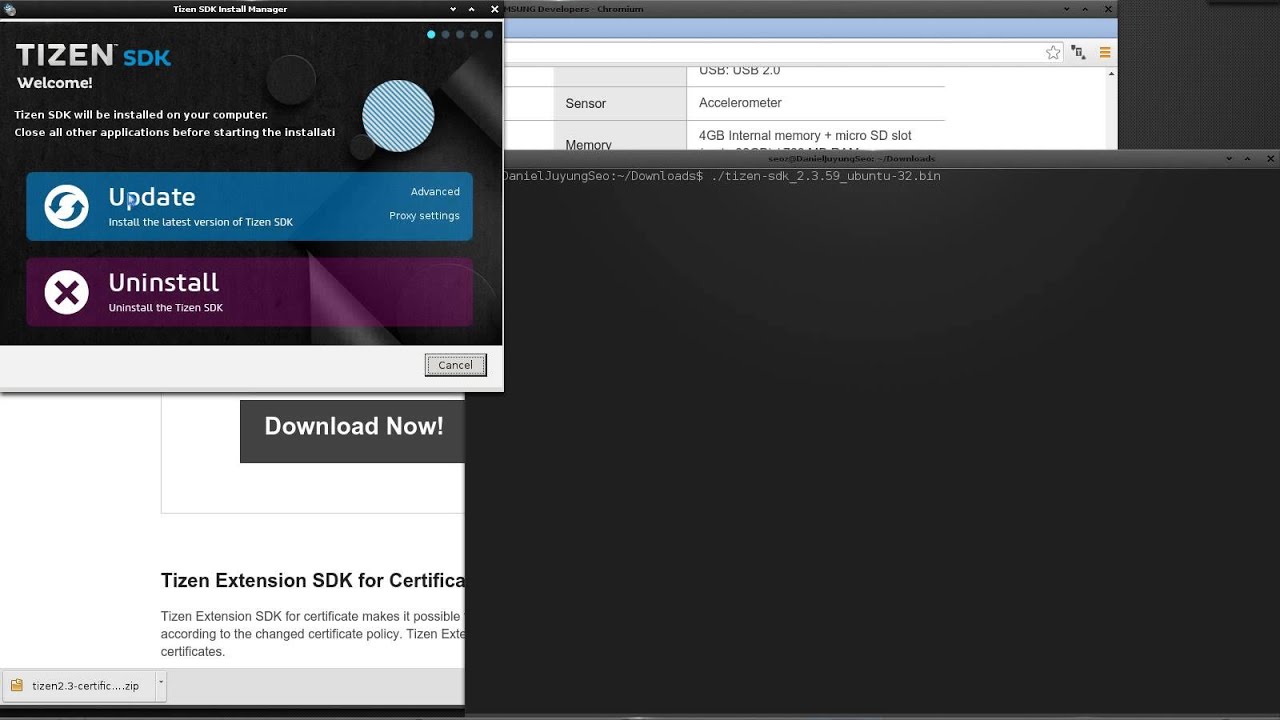Viewport: 1280px width, 720px height.
Task: Minimize the Tizen SDK Install Manager window
Action: point(454,9)
